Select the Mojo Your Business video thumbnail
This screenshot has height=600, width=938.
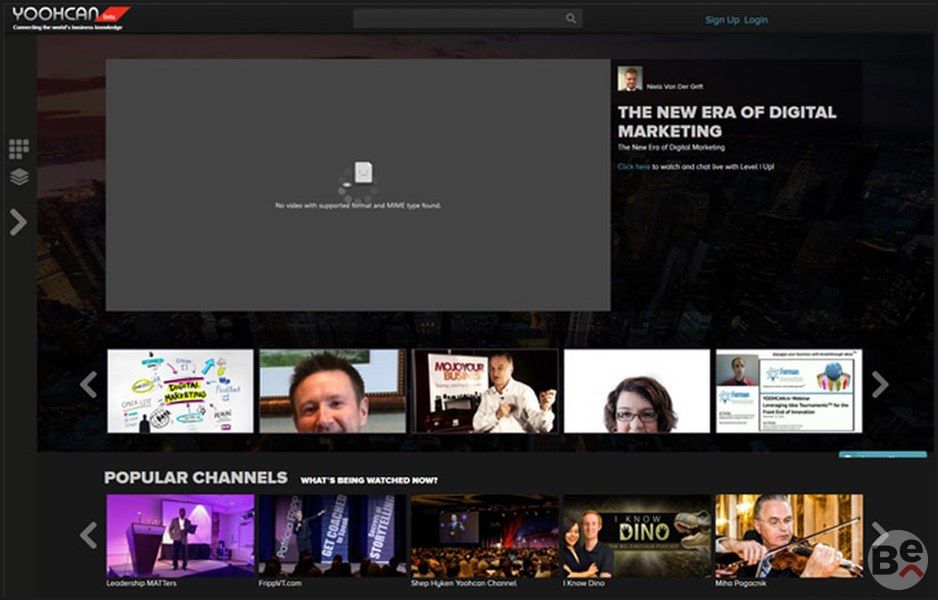click(485, 391)
